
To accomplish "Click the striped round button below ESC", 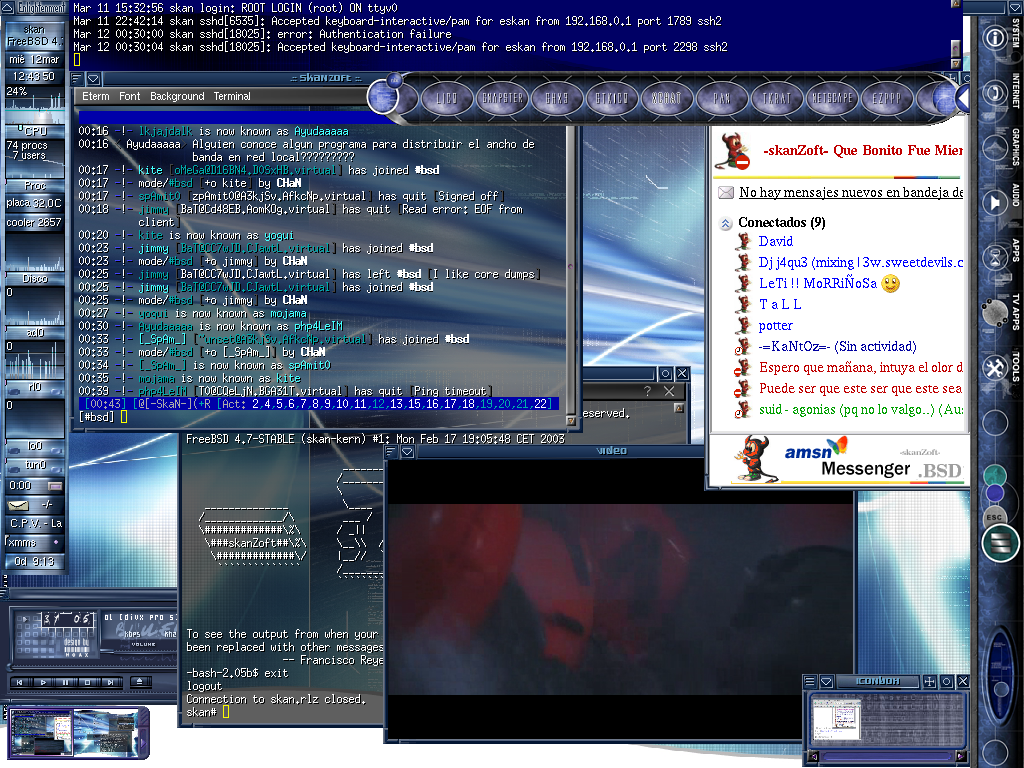I will (1000, 543).
